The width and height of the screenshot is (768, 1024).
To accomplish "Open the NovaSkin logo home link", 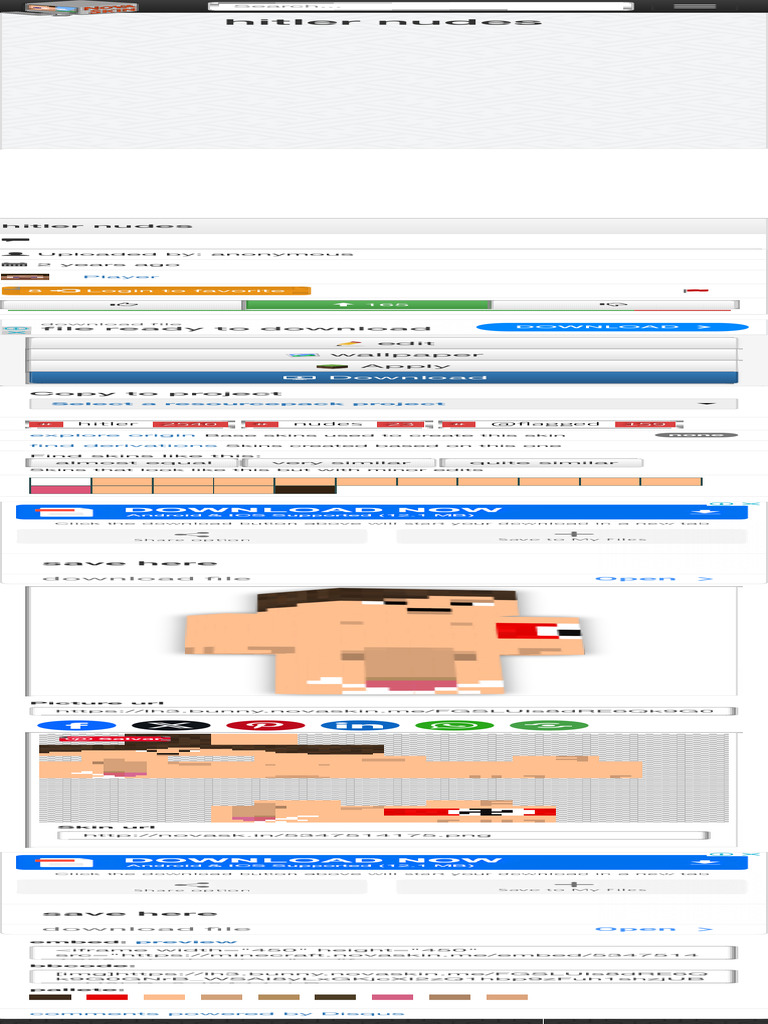I will 82,8.
